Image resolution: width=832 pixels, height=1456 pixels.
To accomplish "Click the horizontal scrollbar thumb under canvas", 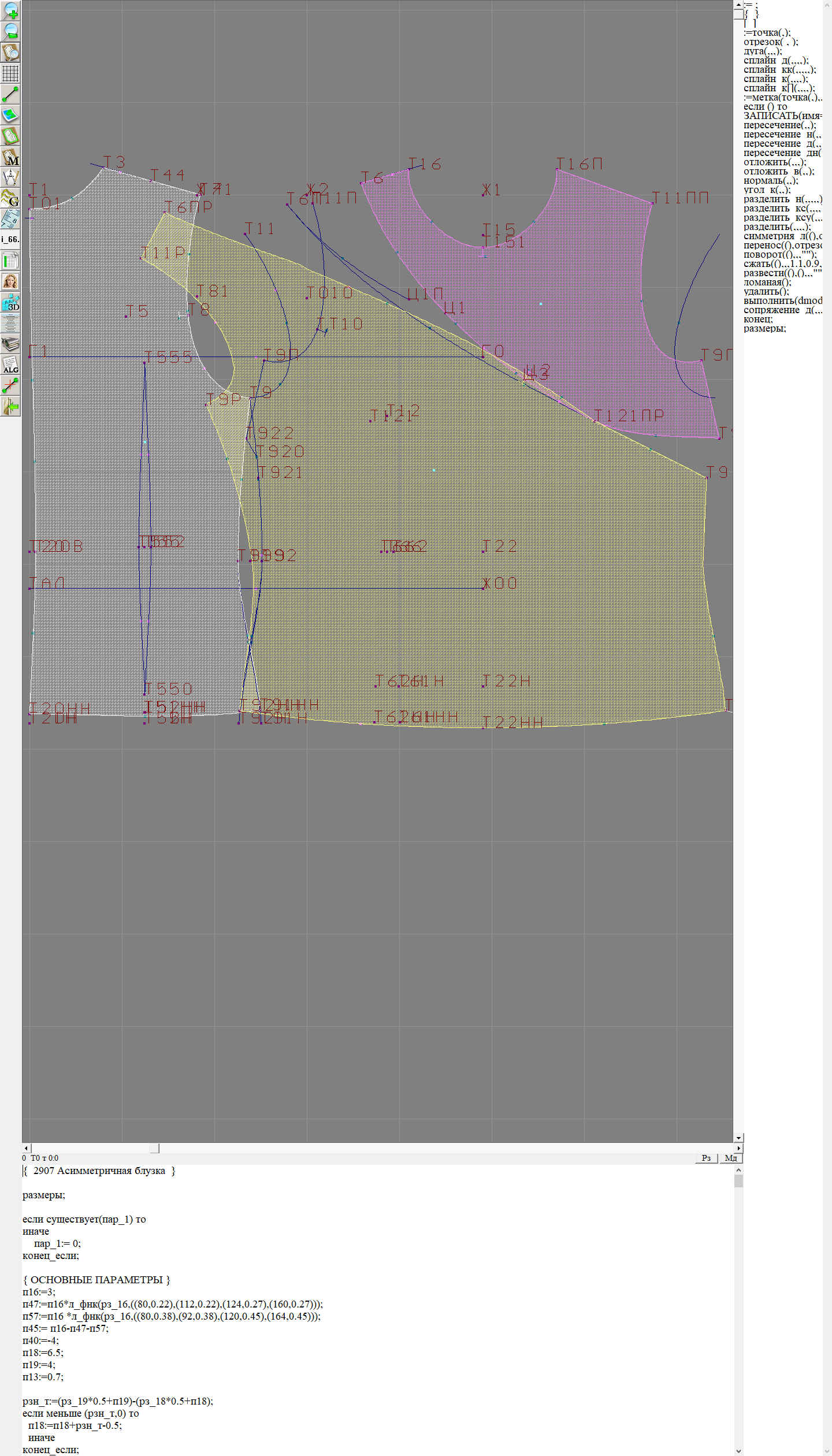I will pos(154,1148).
